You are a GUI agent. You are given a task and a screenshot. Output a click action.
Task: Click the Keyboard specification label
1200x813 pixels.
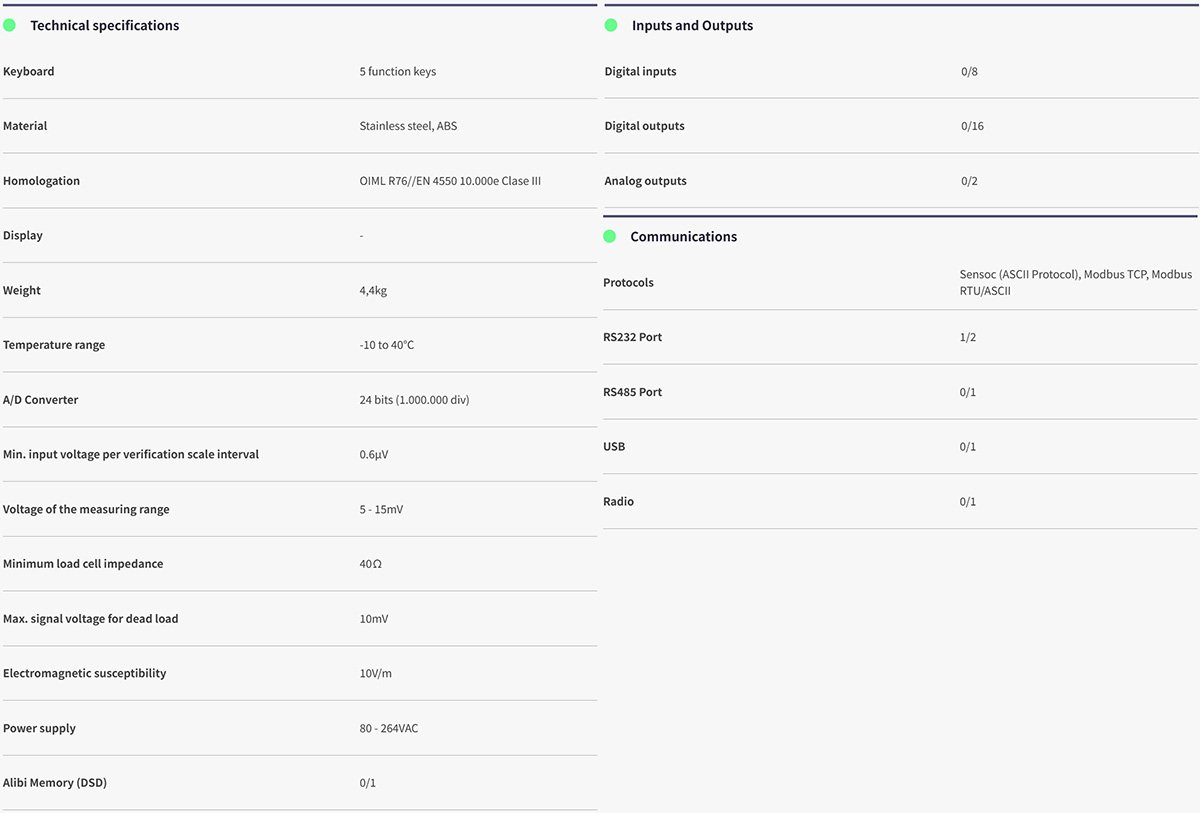click(29, 71)
